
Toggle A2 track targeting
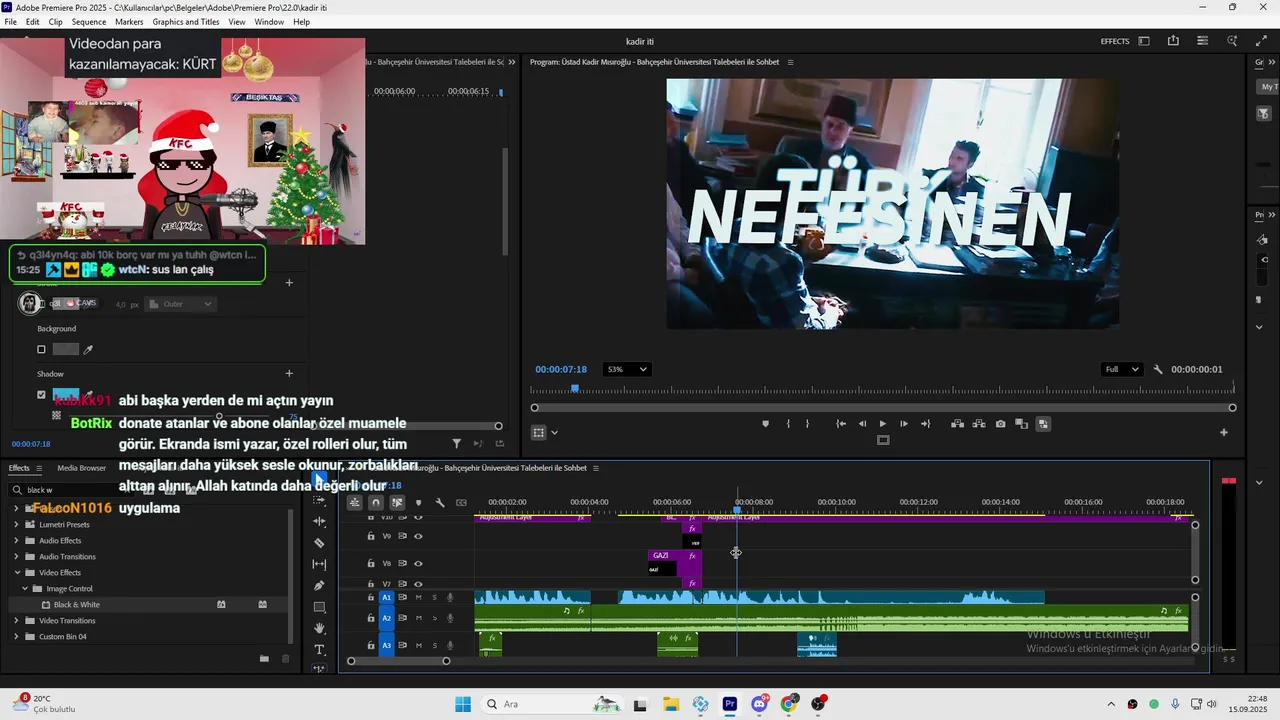(386, 618)
